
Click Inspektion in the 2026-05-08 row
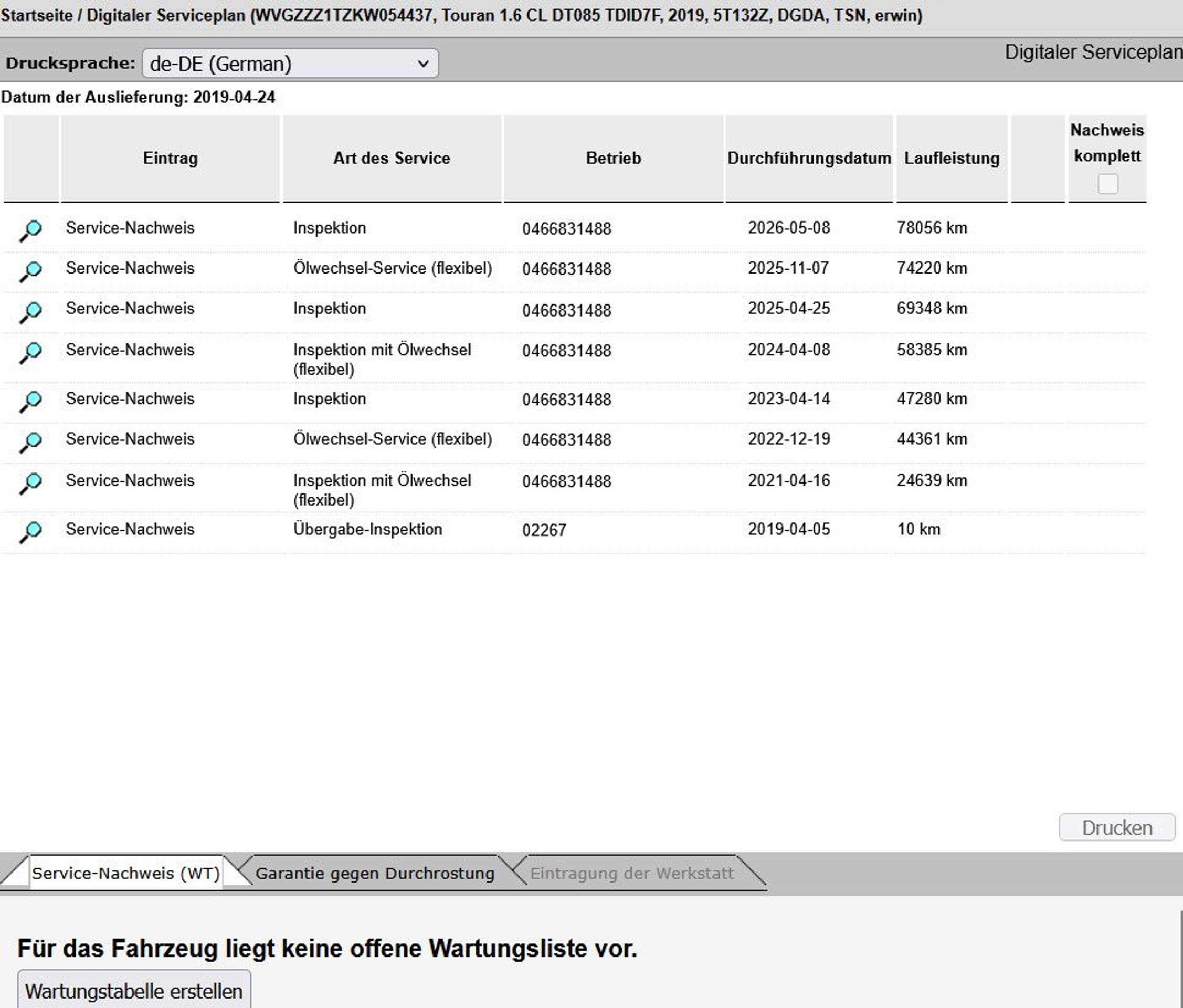pyautogui.click(x=330, y=228)
